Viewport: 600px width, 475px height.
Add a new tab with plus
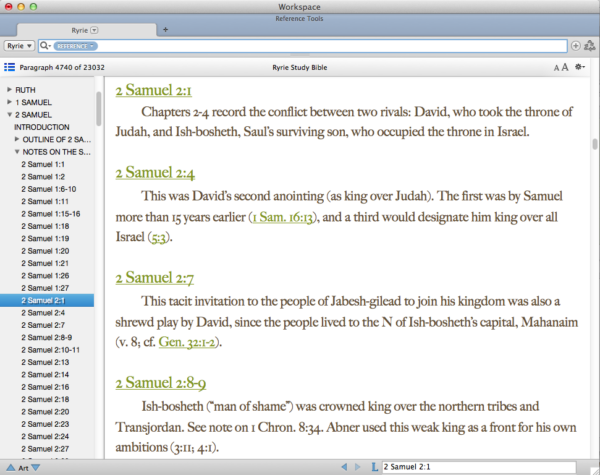click(165, 29)
